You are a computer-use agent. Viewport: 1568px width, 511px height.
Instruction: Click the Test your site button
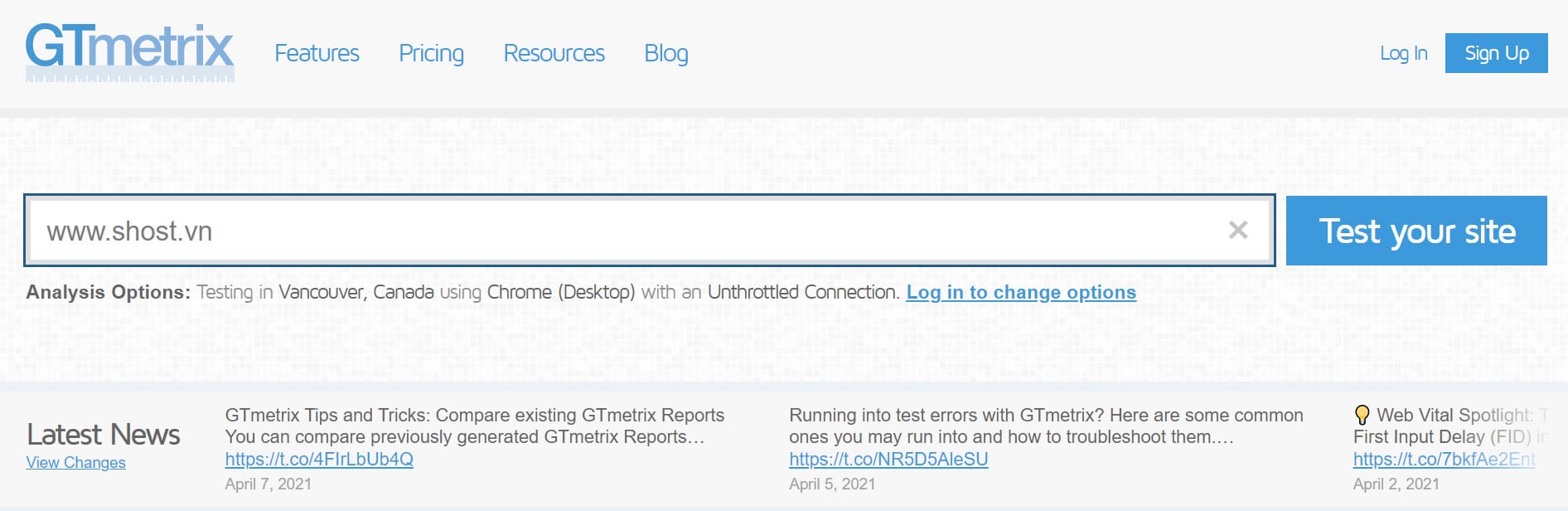click(1416, 231)
